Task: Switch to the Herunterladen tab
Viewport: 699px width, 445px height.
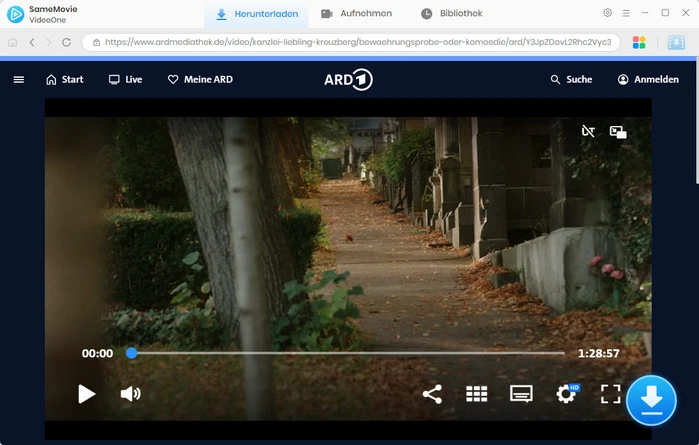Action: click(257, 14)
